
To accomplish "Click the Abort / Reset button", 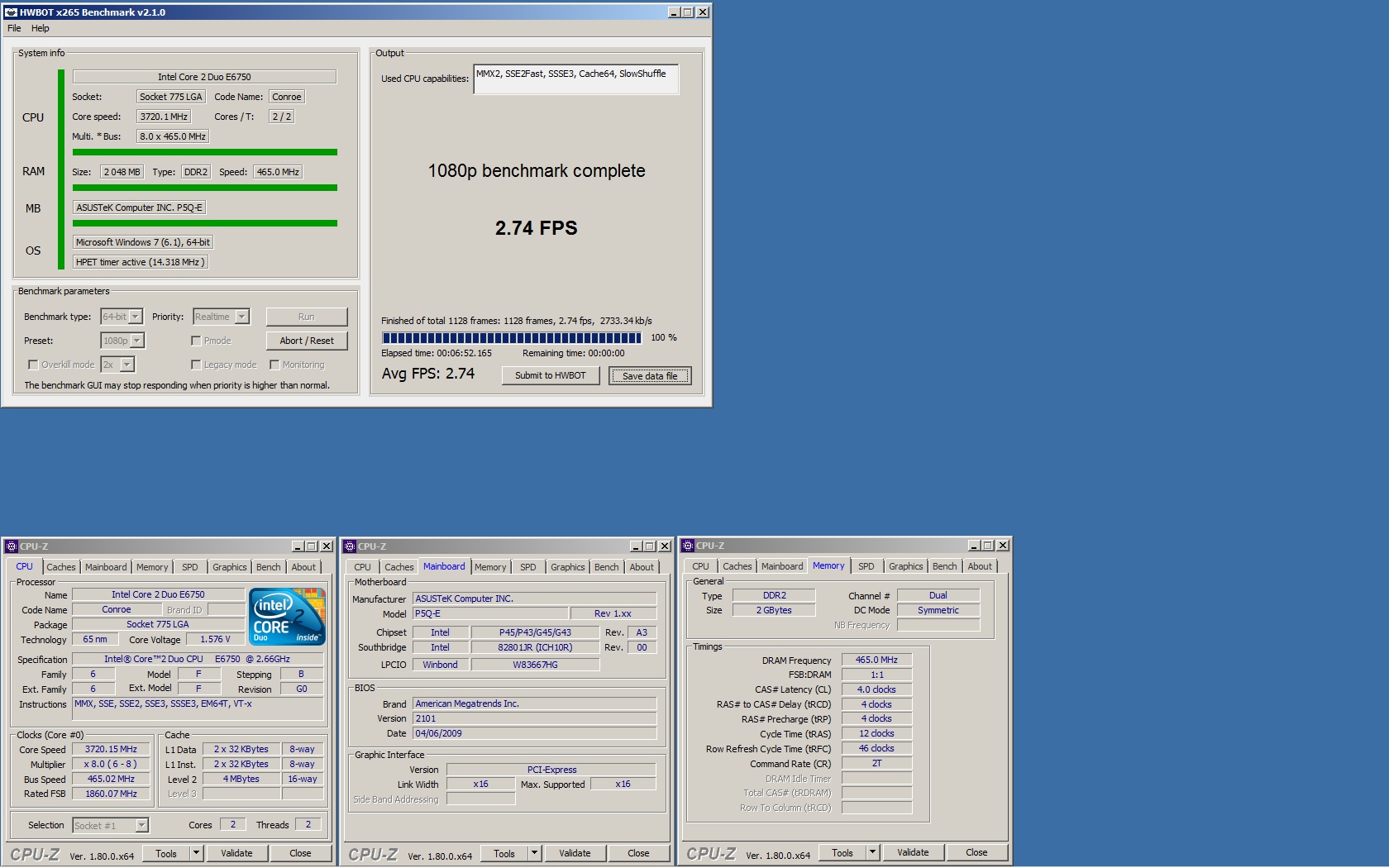I will (x=307, y=341).
